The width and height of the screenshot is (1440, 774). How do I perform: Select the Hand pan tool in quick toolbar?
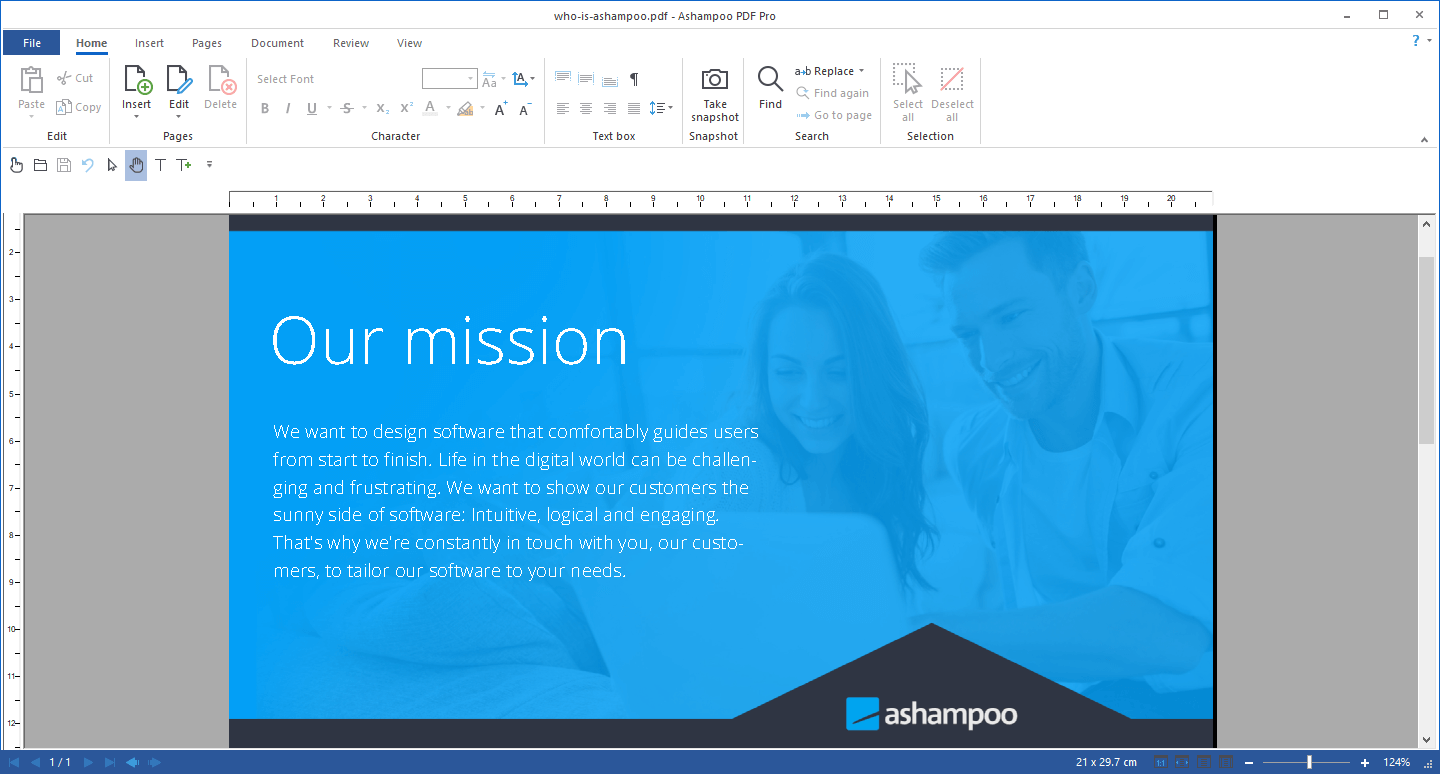[x=135, y=165]
